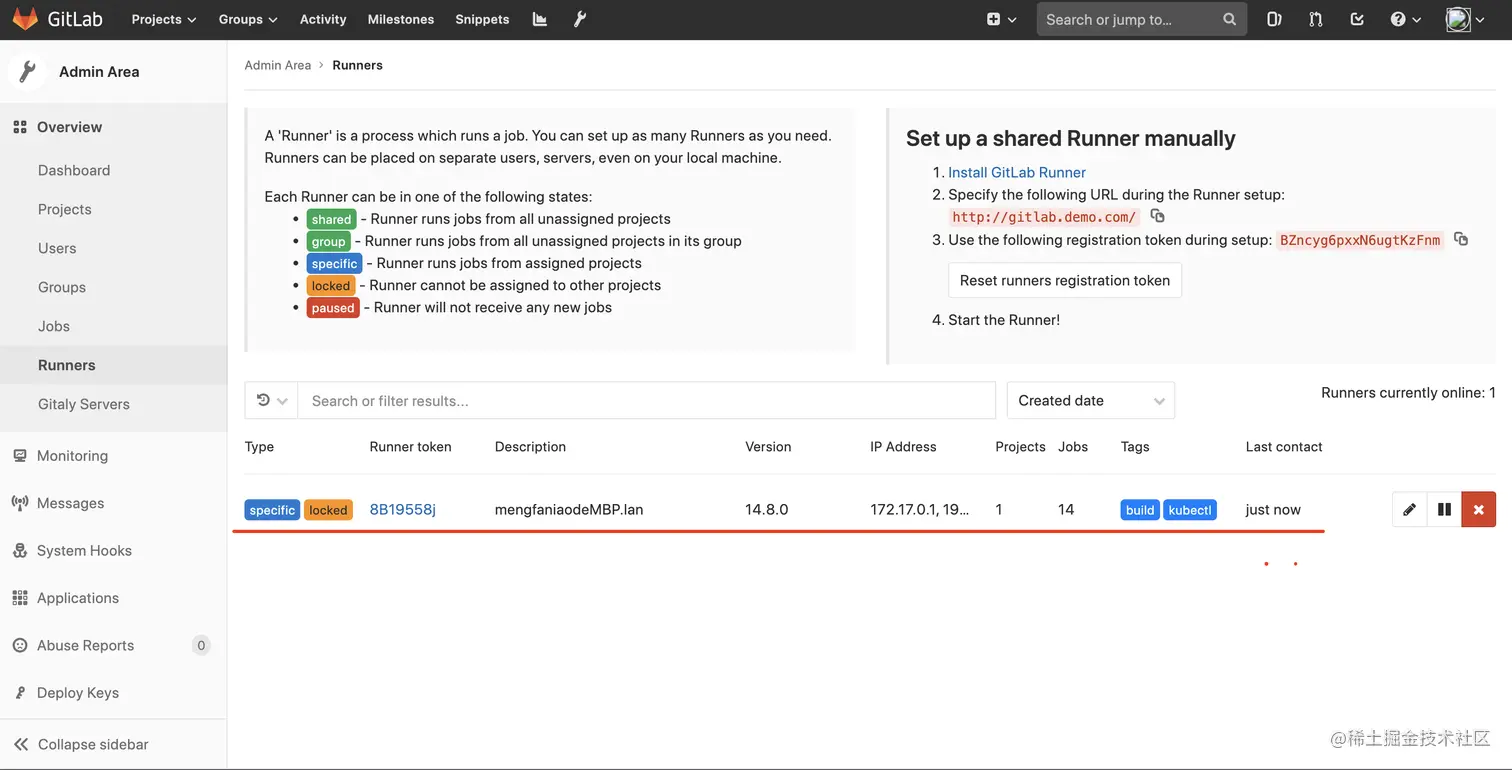Click the mengfaniaodeMBP.lan description
This screenshot has height=770, width=1512.
click(569, 509)
